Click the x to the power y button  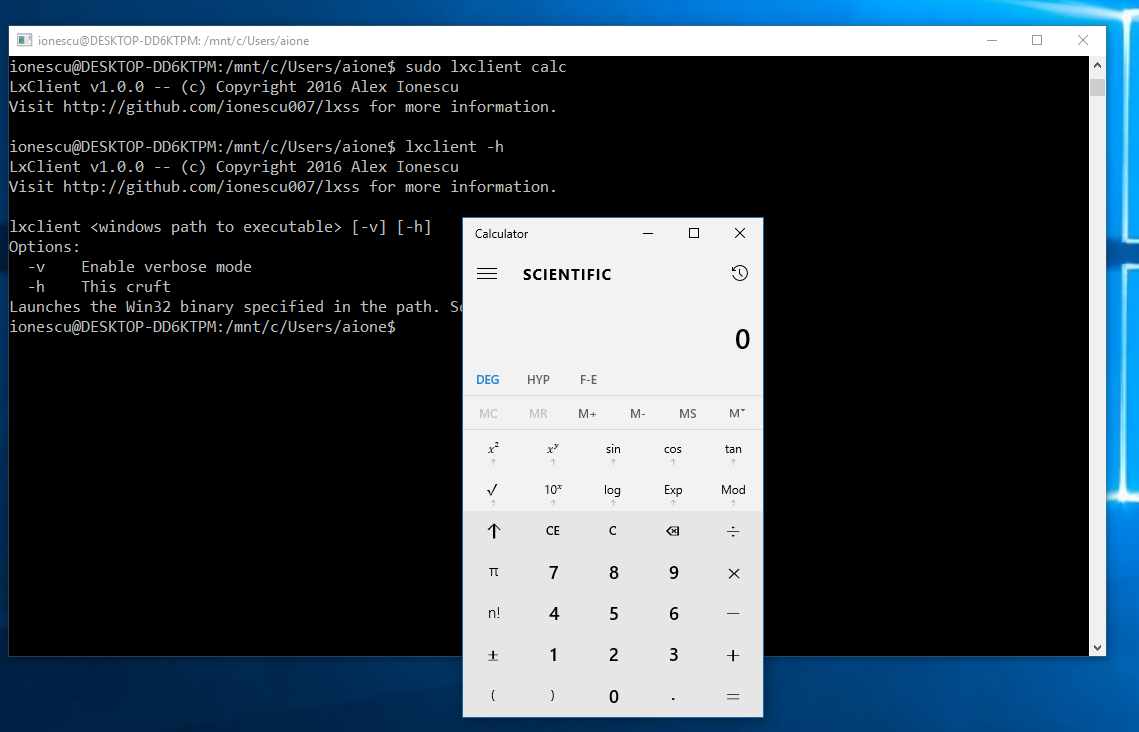553,450
